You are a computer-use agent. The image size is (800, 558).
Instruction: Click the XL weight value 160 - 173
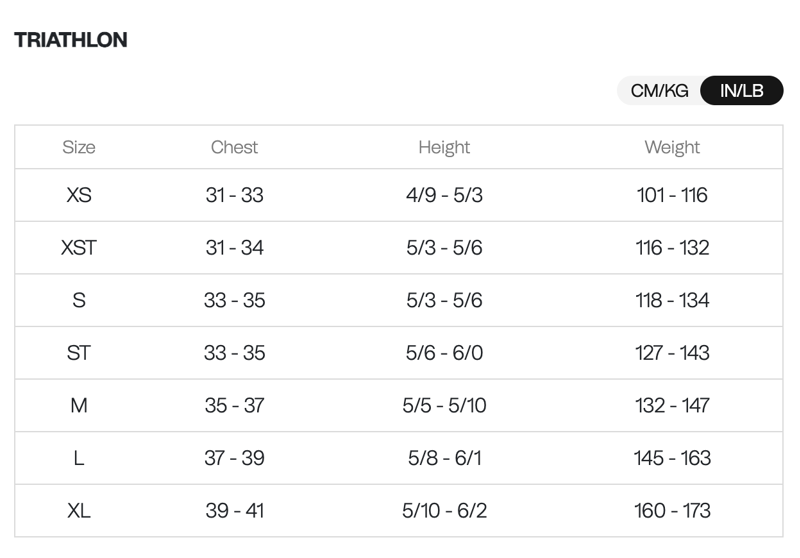672,510
